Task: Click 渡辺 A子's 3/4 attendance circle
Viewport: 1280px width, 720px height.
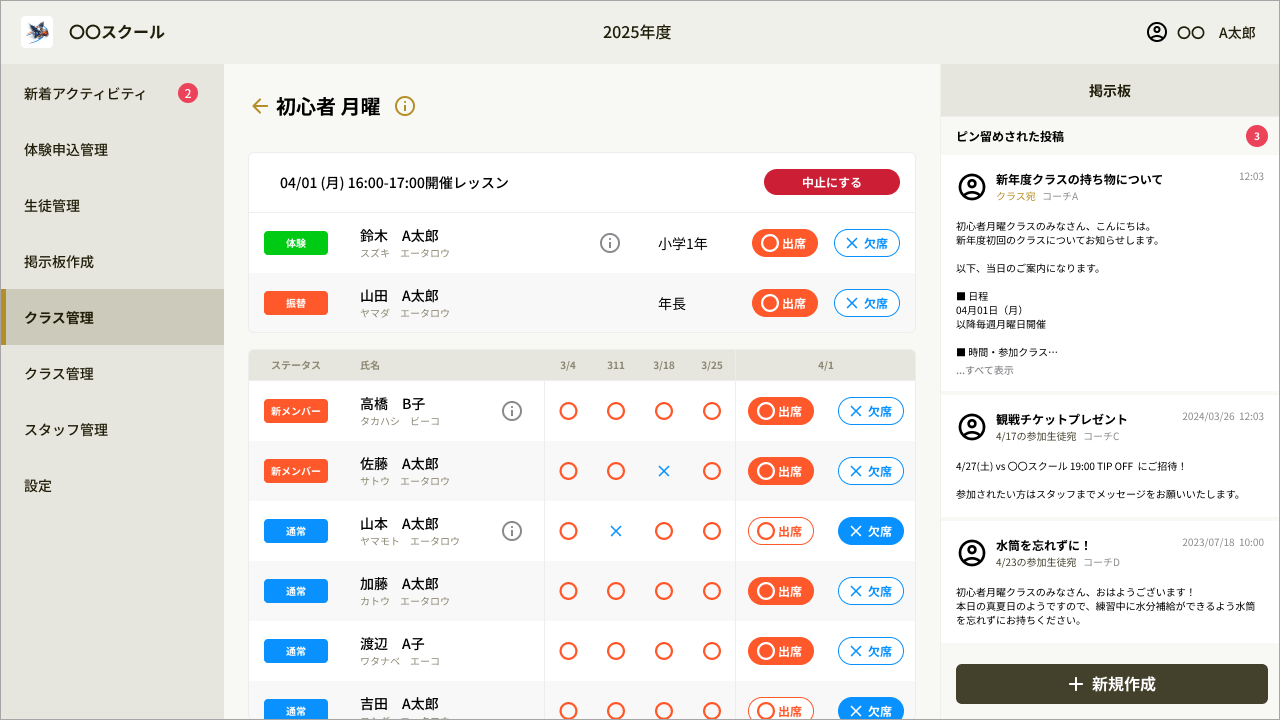Action: pos(568,651)
